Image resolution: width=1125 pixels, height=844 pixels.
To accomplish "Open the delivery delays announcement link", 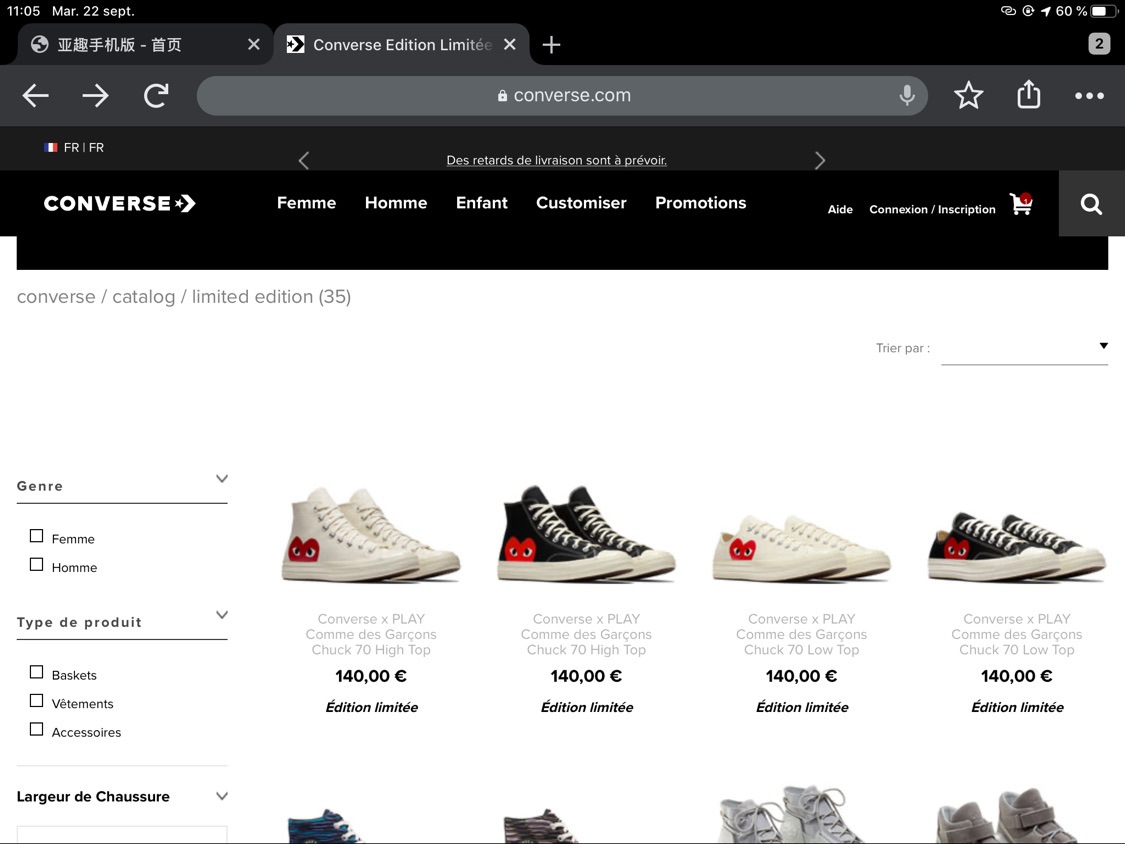I will [557, 160].
